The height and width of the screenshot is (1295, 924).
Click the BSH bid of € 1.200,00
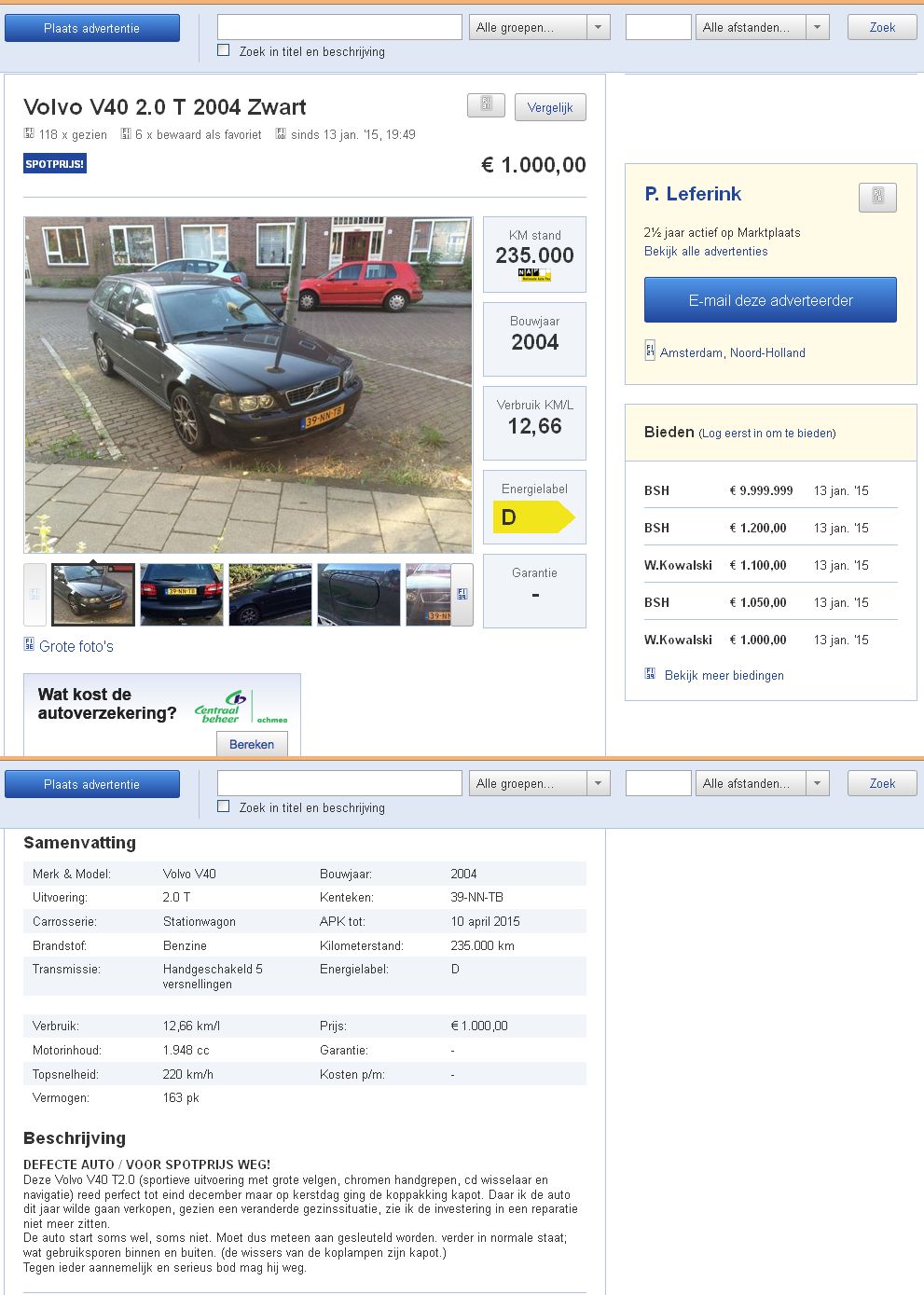click(770, 528)
